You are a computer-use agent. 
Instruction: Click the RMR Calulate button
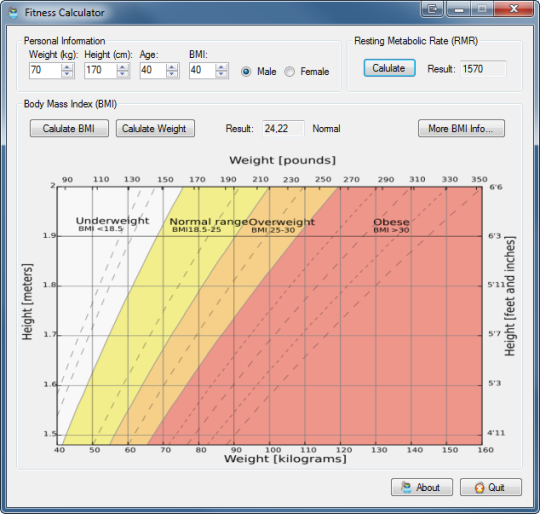coord(390,68)
